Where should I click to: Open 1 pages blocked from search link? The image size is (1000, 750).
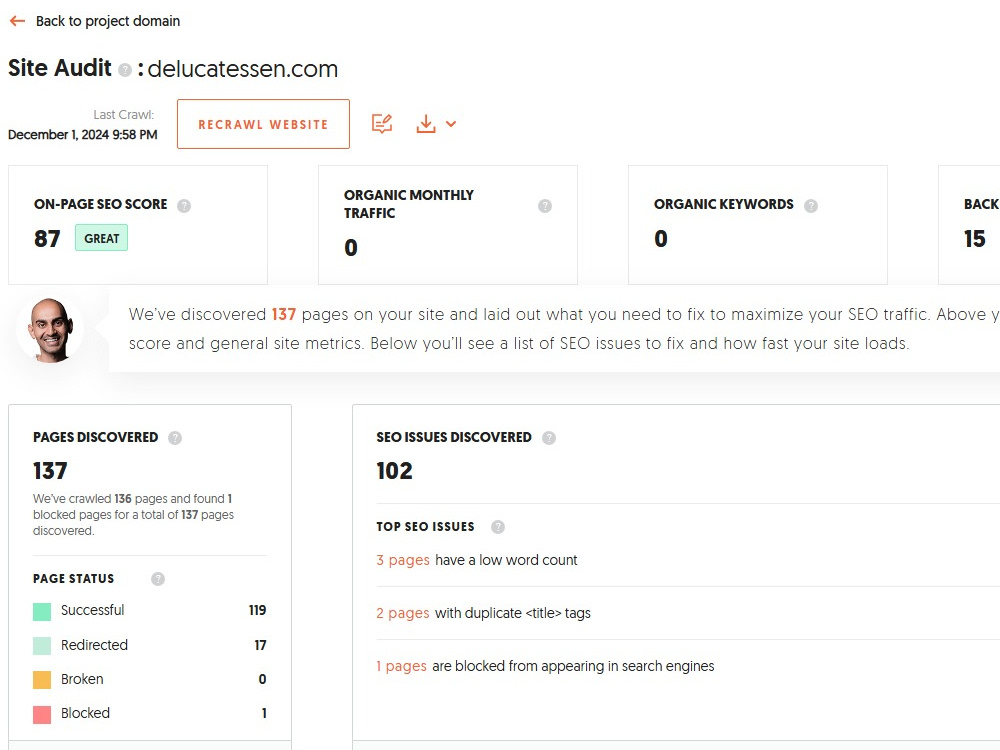401,666
